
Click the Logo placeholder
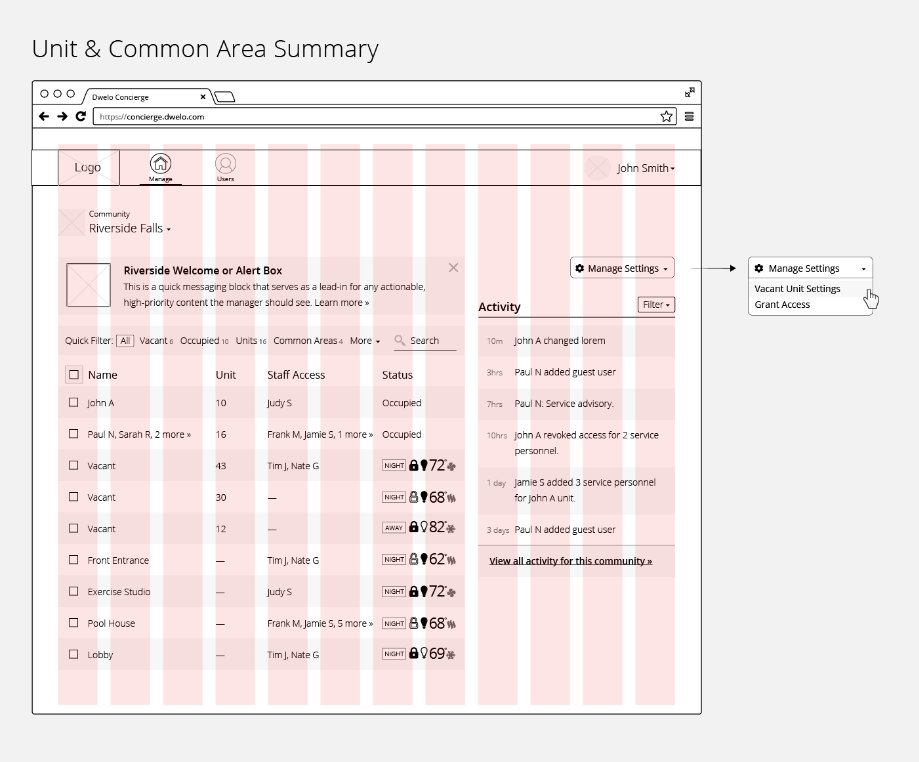tap(89, 168)
